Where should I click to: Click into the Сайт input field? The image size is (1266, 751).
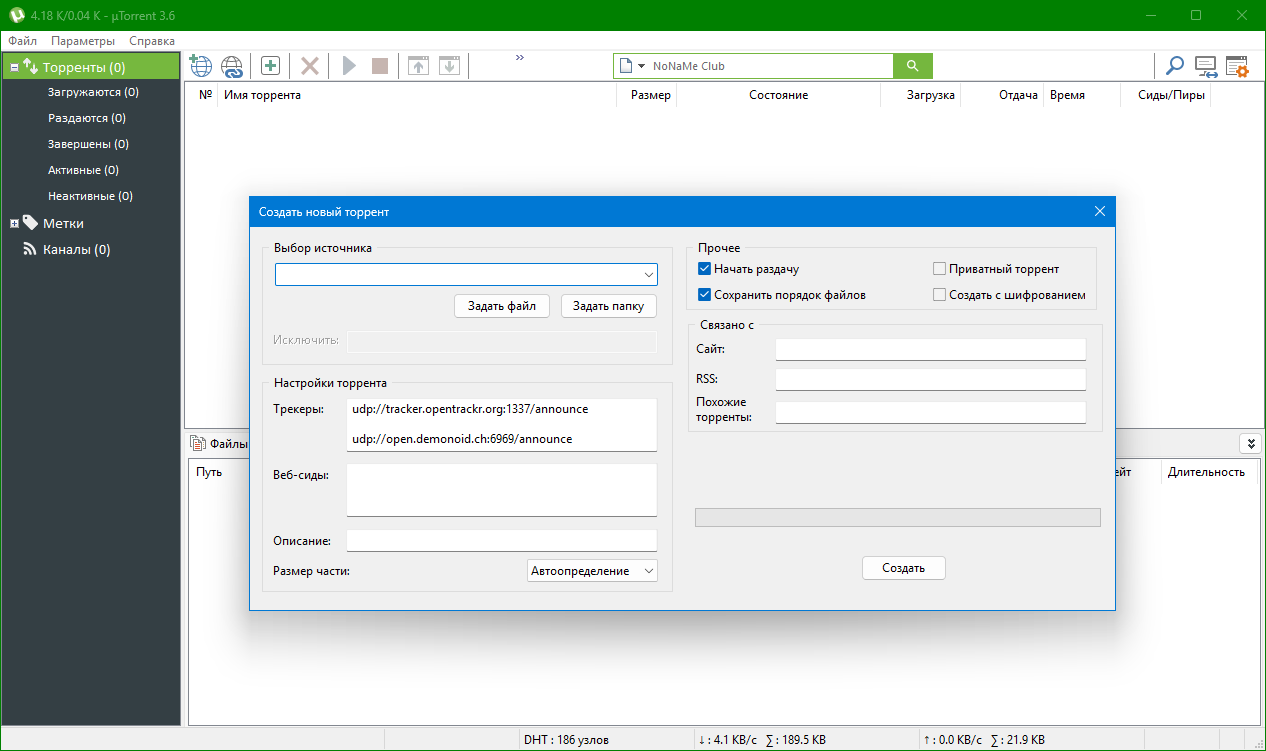(x=930, y=349)
